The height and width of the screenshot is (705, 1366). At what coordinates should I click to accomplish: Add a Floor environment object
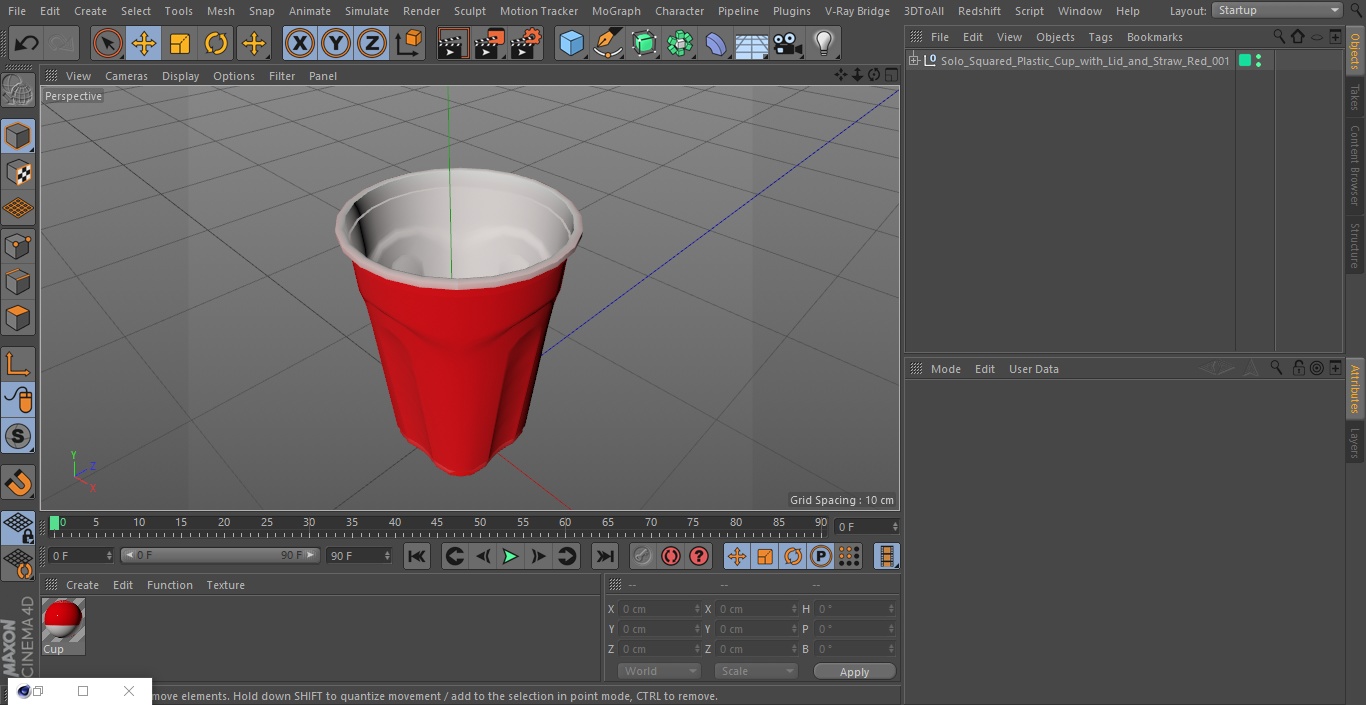pyautogui.click(x=752, y=43)
